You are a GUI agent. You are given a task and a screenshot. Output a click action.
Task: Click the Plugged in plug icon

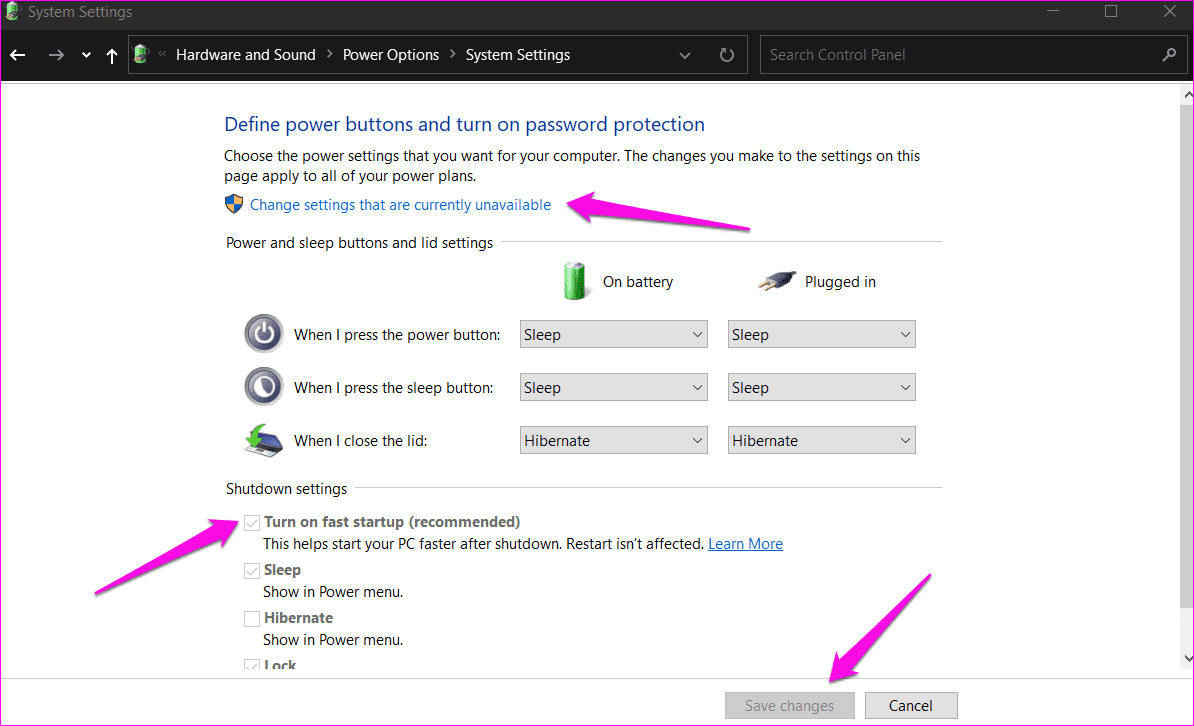(777, 281)
